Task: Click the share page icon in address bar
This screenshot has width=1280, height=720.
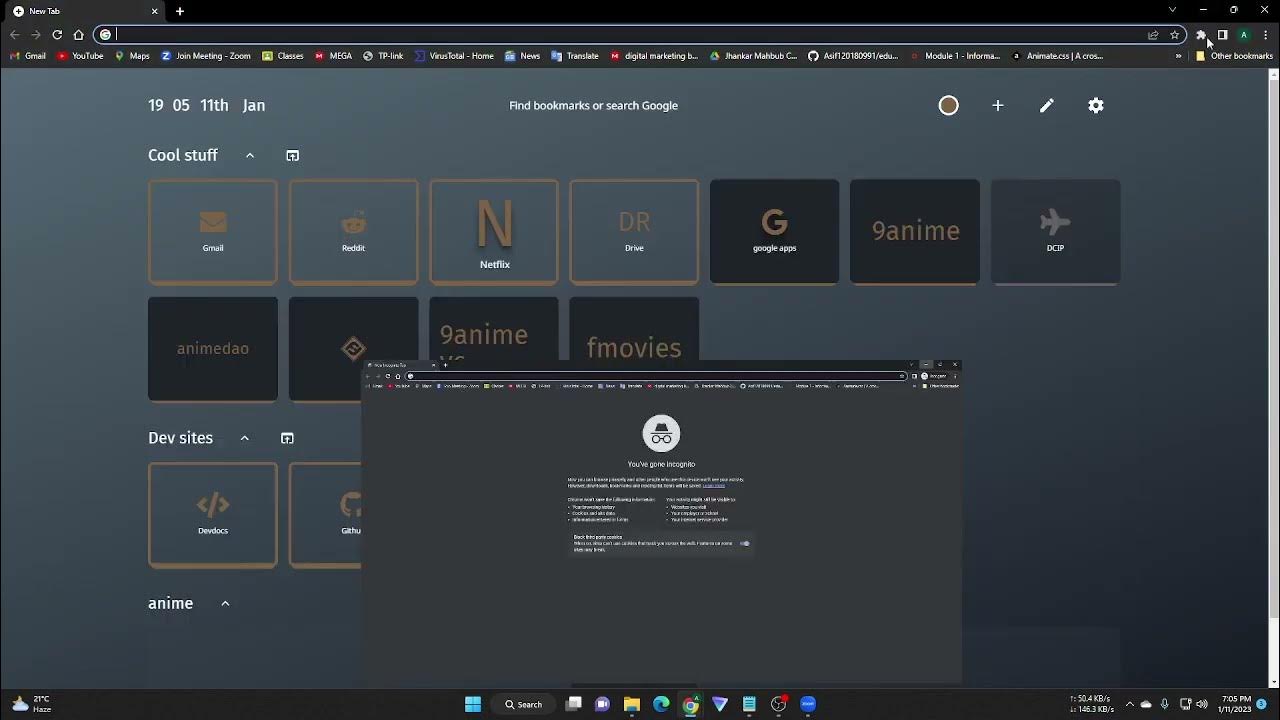Action: 1153,35
